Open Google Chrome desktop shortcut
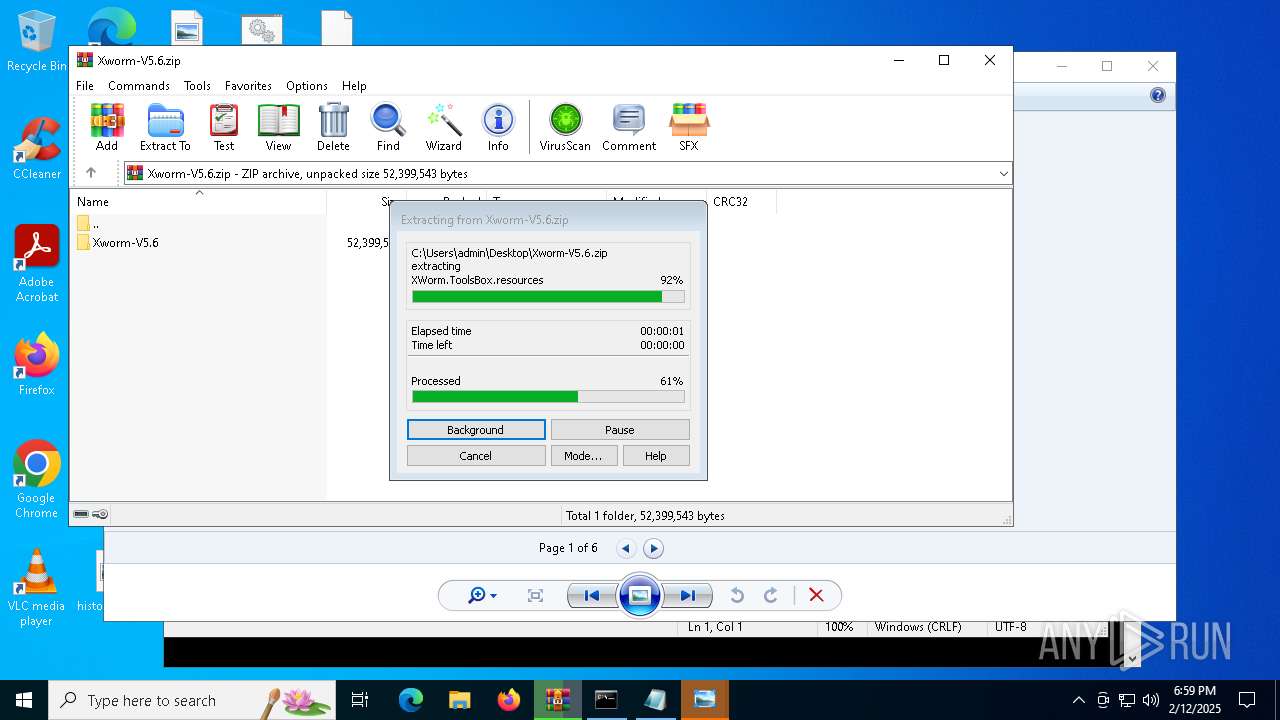Image resolution: width=1280 pixels, height=720 pixels. coord(37,480)
